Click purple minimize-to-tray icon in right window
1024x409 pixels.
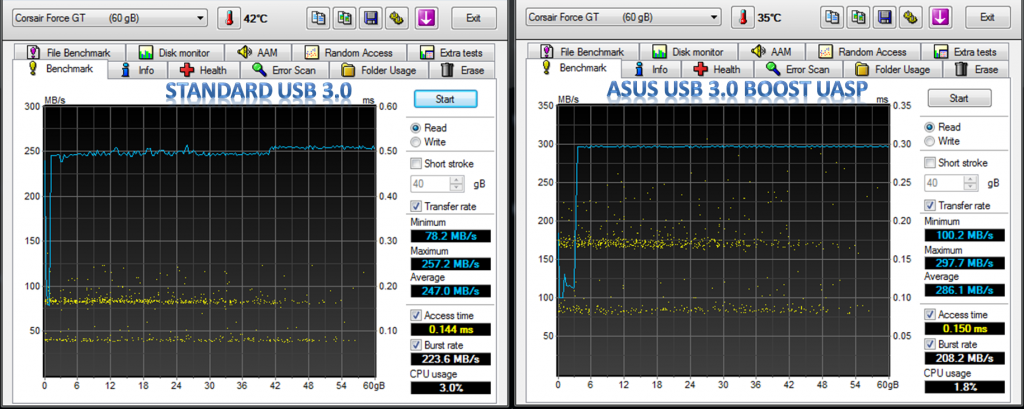point(938,18)
